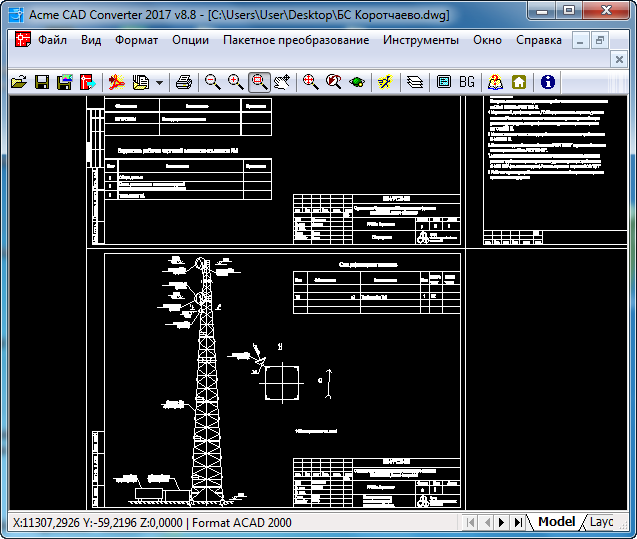Screen dimensions: 637x539
Task: Open the Файл menu
Action: (x=52, y=40)
